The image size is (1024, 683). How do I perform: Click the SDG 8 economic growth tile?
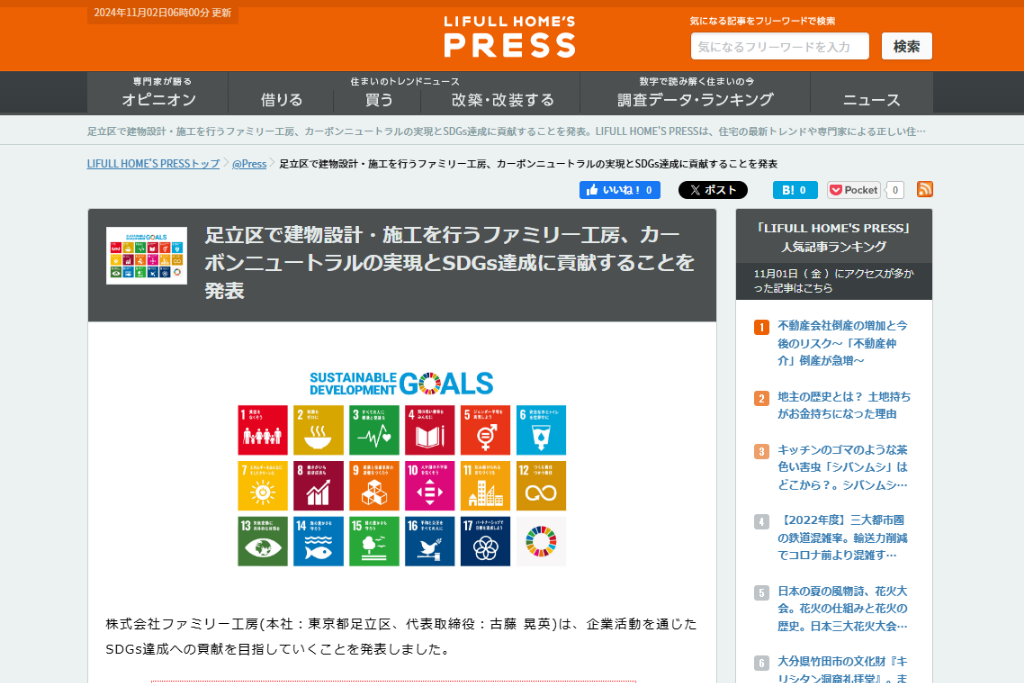[x=318, y=486]
